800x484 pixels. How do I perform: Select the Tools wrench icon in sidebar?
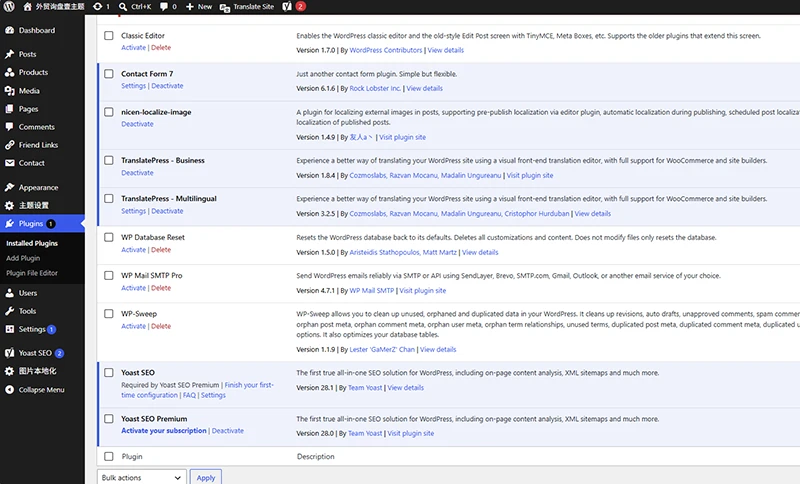9,311
